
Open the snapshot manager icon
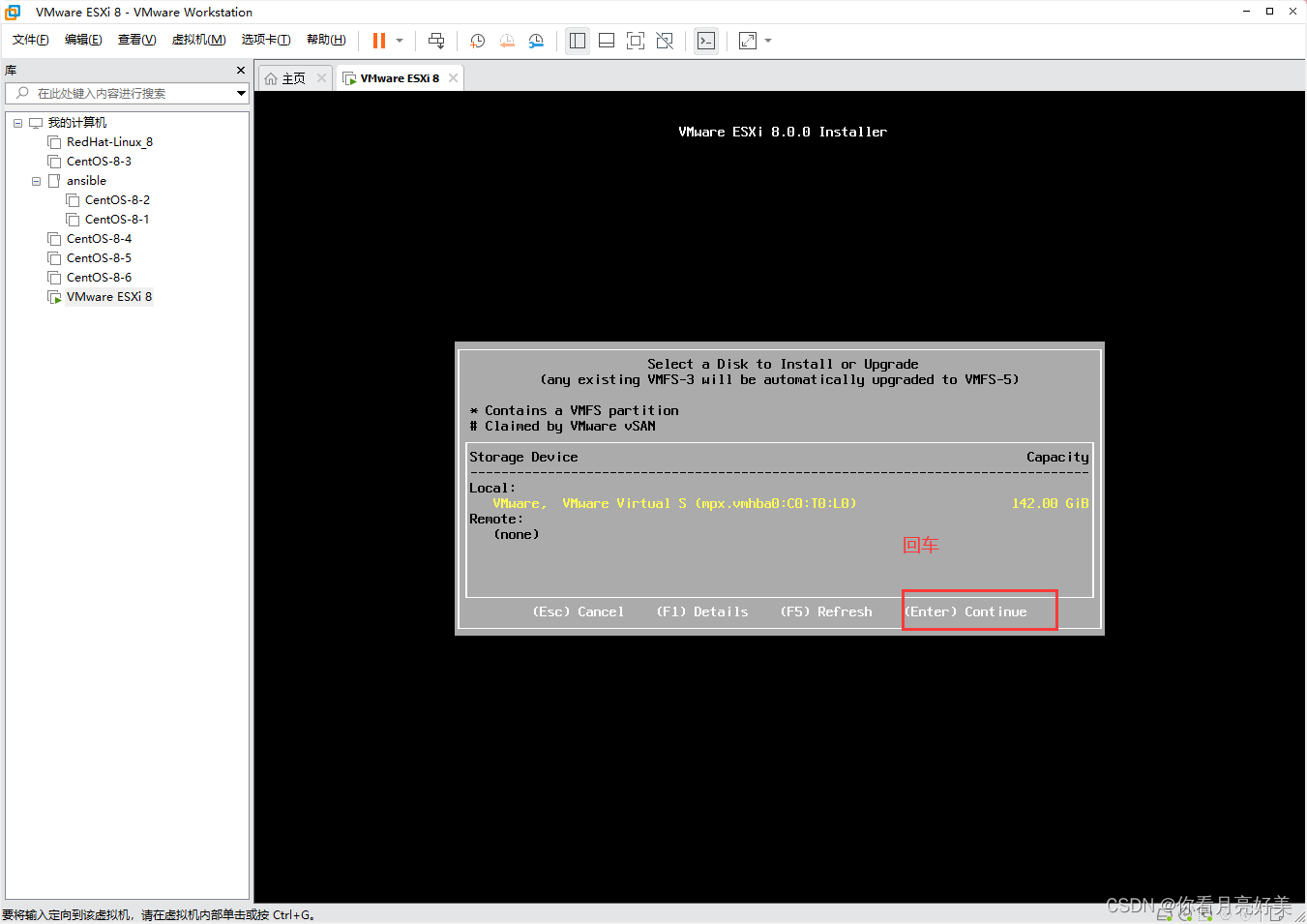tap(536, 41)
